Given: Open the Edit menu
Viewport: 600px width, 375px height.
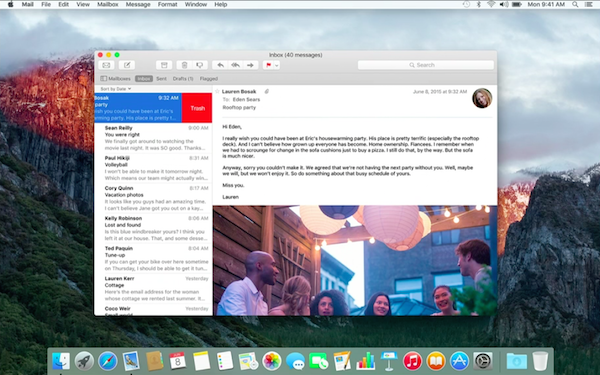Looking at the screenshot, I should (x=64, y=5).
